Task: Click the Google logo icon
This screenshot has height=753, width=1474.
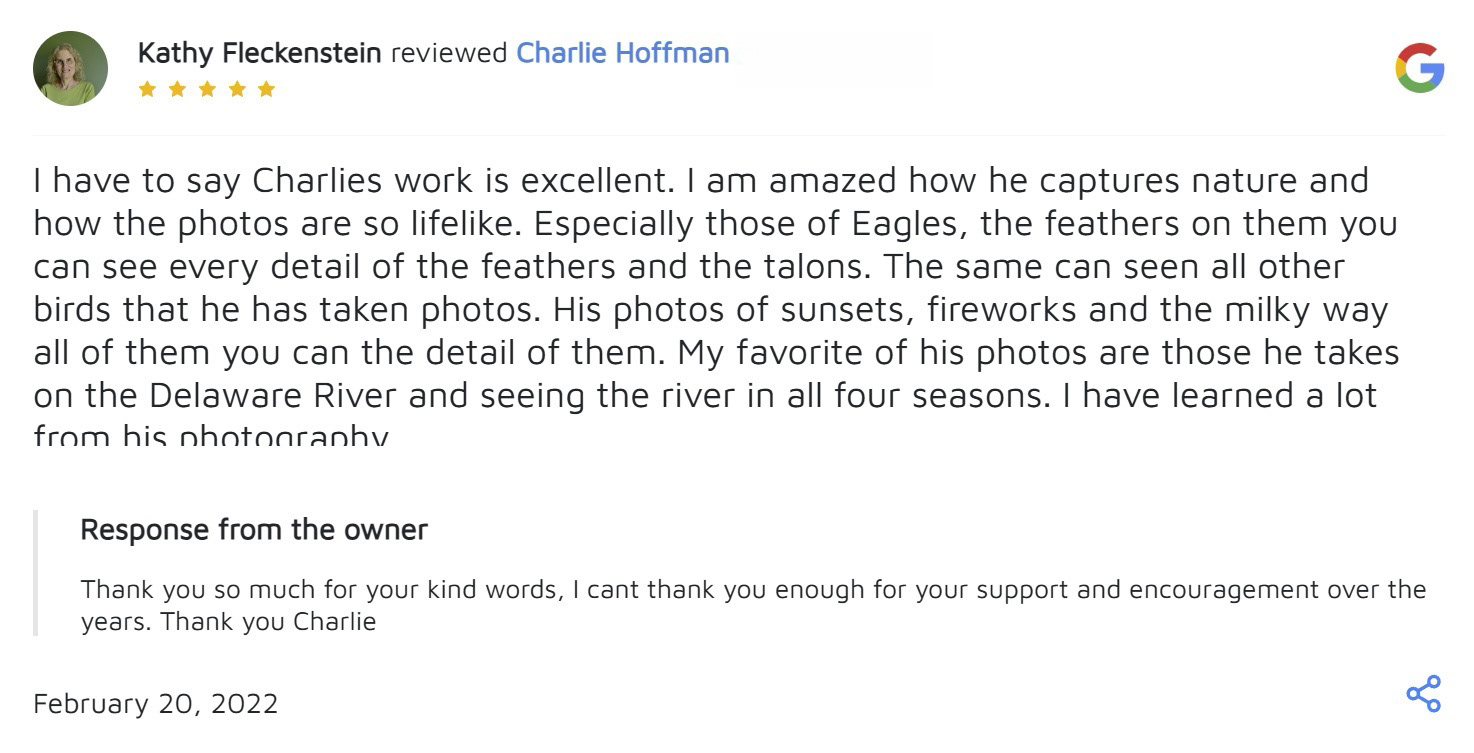Action: (x=1419, y=68)
